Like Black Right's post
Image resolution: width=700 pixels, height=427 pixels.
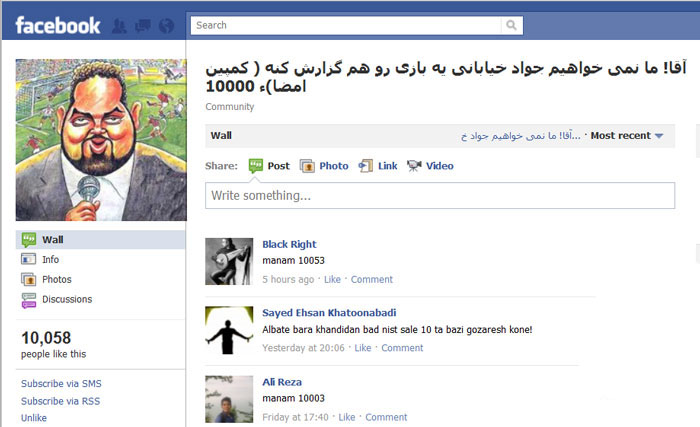[332, 280]
